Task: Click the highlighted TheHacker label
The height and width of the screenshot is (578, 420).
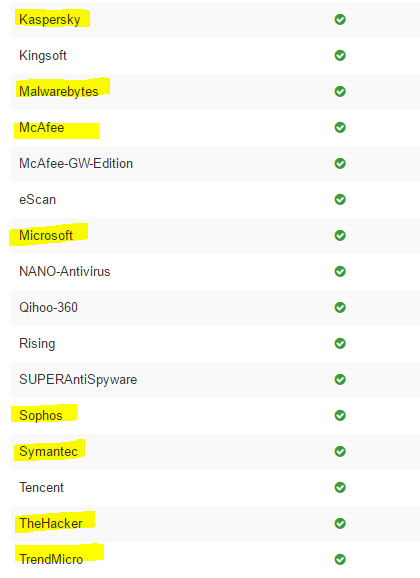Action: [x=51, y=523]
